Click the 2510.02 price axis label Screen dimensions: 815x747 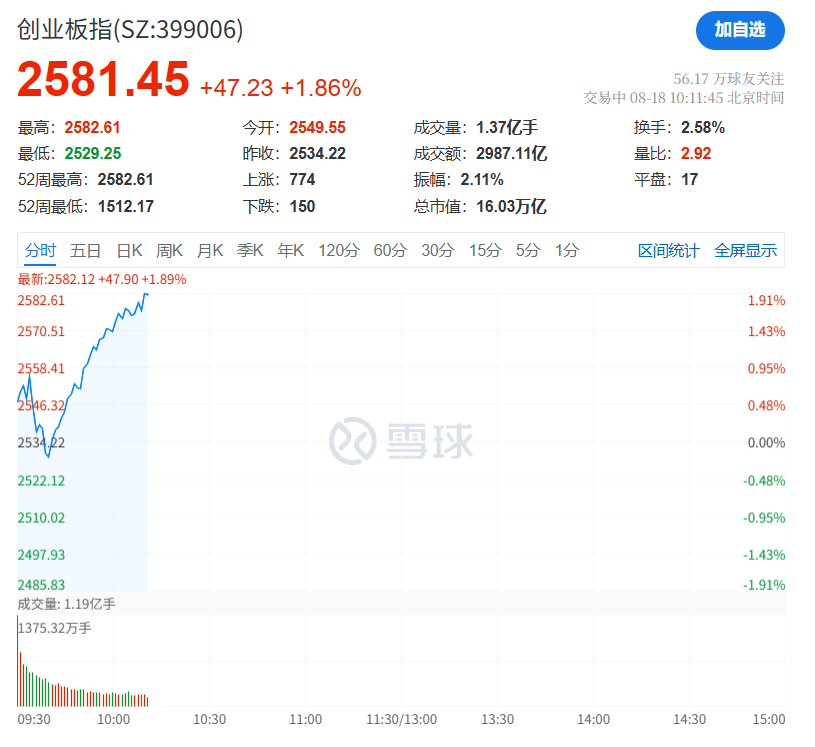41,518
